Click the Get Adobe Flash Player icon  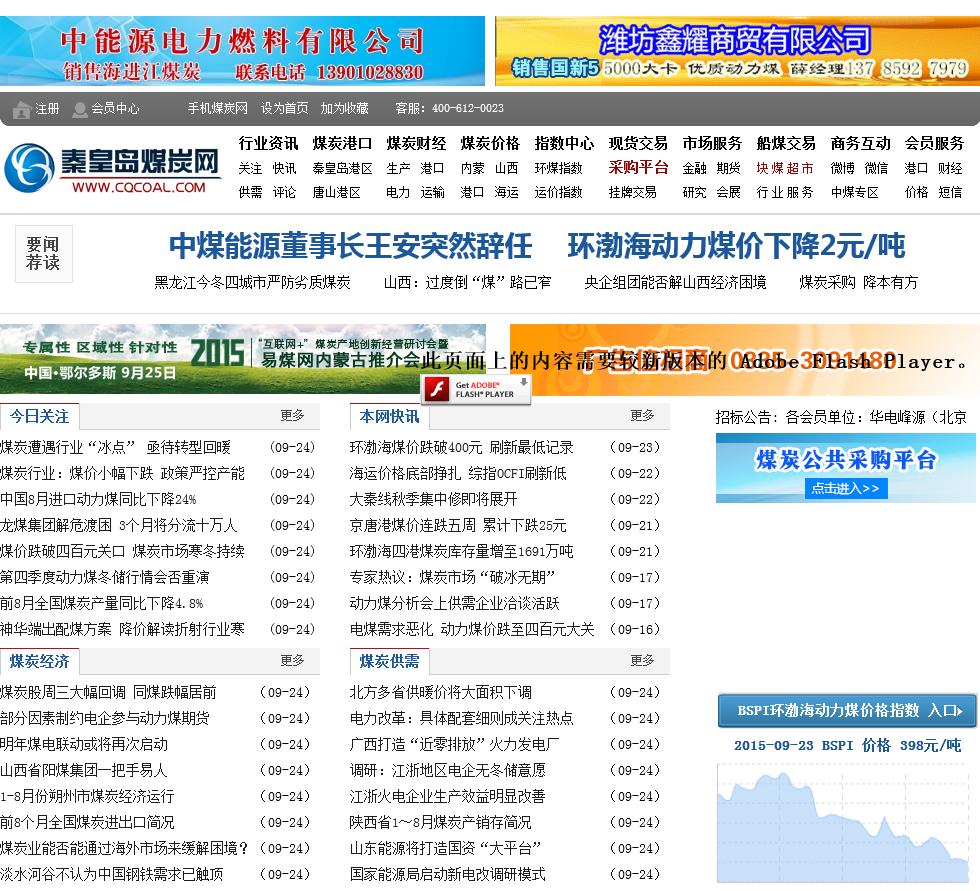click(476, 389)
